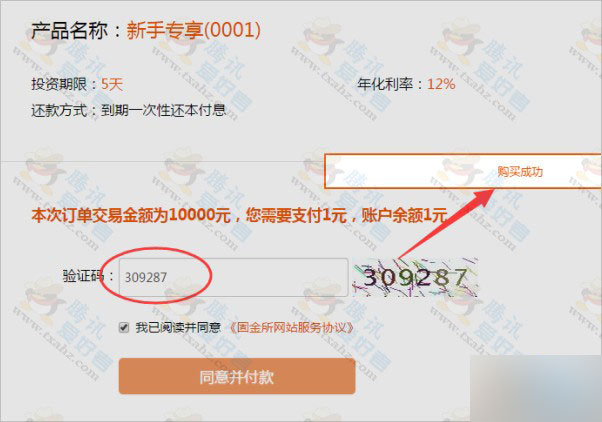This screenshot has width=602, height=422.
Task: Click the 验证码 field label
Action: pos(83,276)
